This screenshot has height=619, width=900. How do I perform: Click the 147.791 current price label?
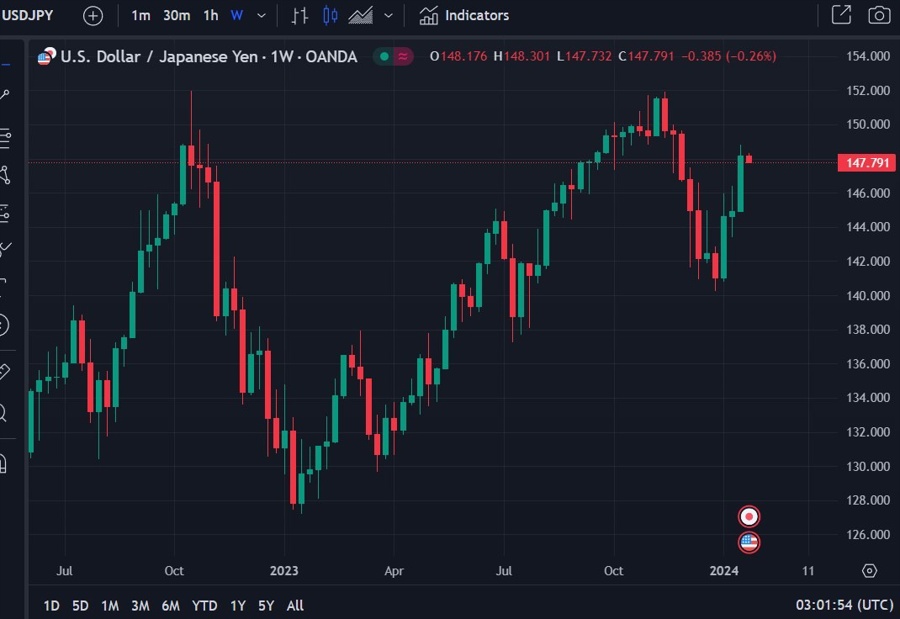(x=866, y=163)
